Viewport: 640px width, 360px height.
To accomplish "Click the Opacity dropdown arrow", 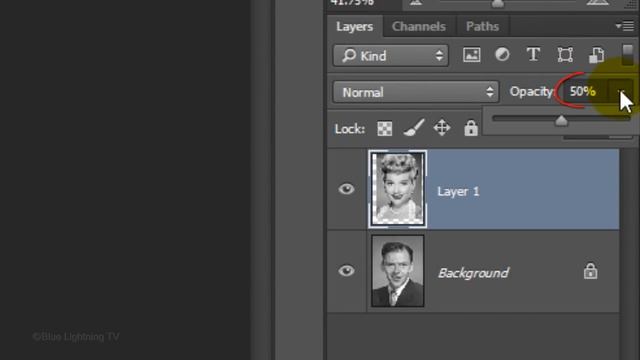I will (621, 92).
